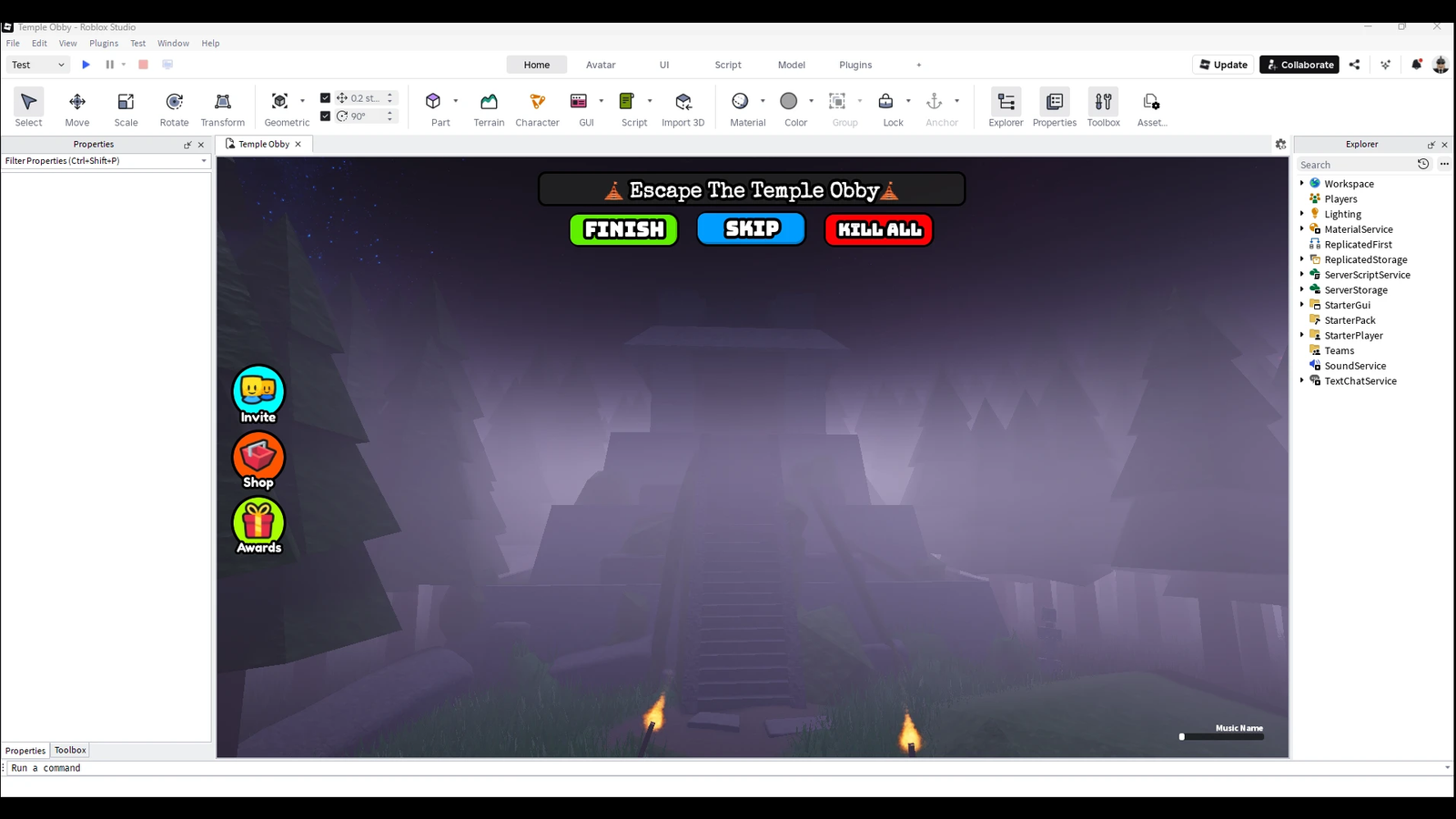Activate the Move tool
1456x819 pixels.
[x=77, y=107]
